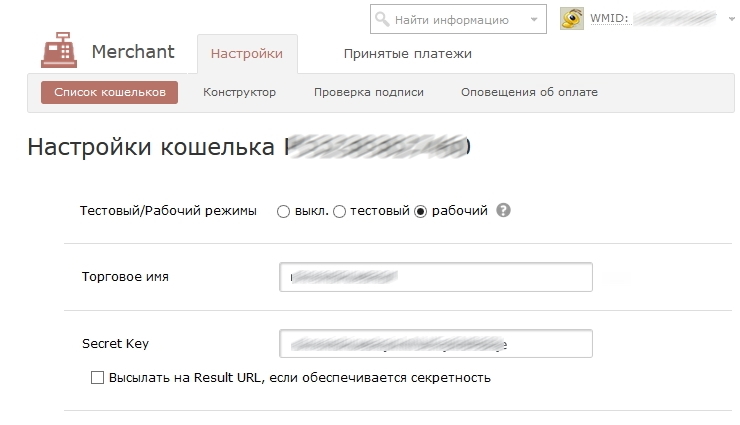The image size is (740, 425).
Task: Select the "выкл." mode radio button
Action: (x=284, y=212)
